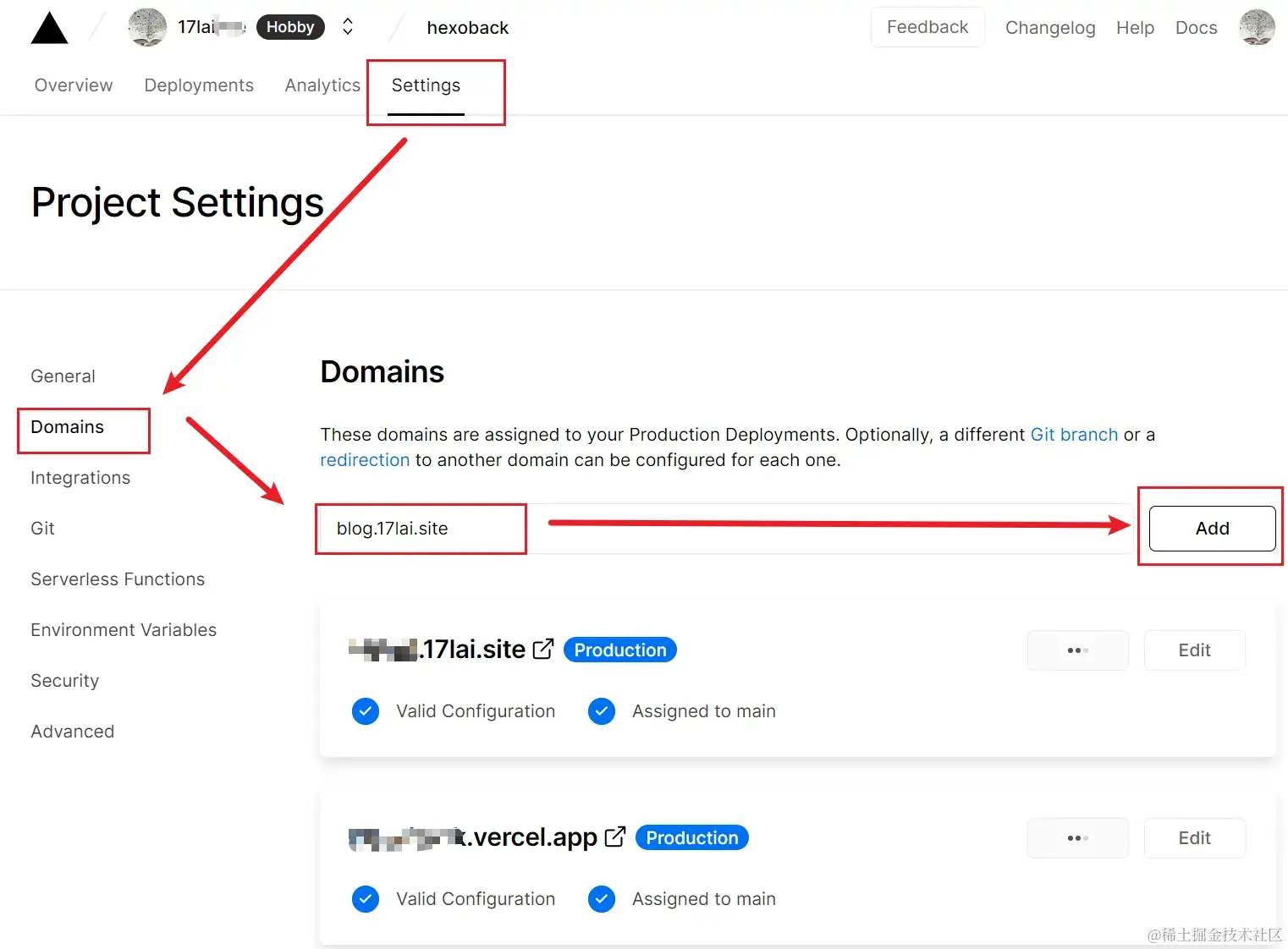Open Docs from the top navigation
Image resolution: width=1288 pixels, height=949 pixels.
1195,27
